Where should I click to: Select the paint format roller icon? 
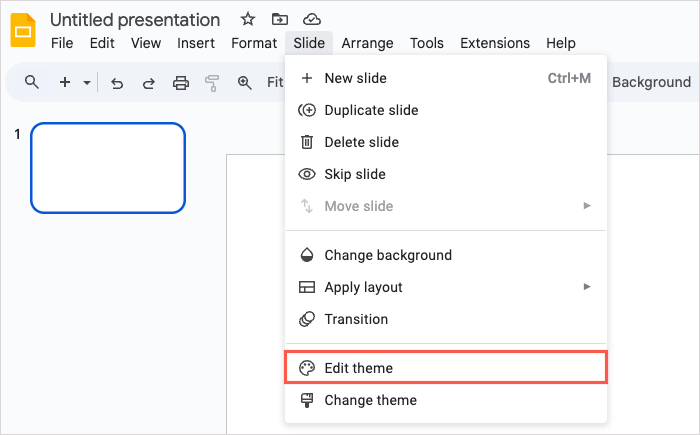coord(212,83)
